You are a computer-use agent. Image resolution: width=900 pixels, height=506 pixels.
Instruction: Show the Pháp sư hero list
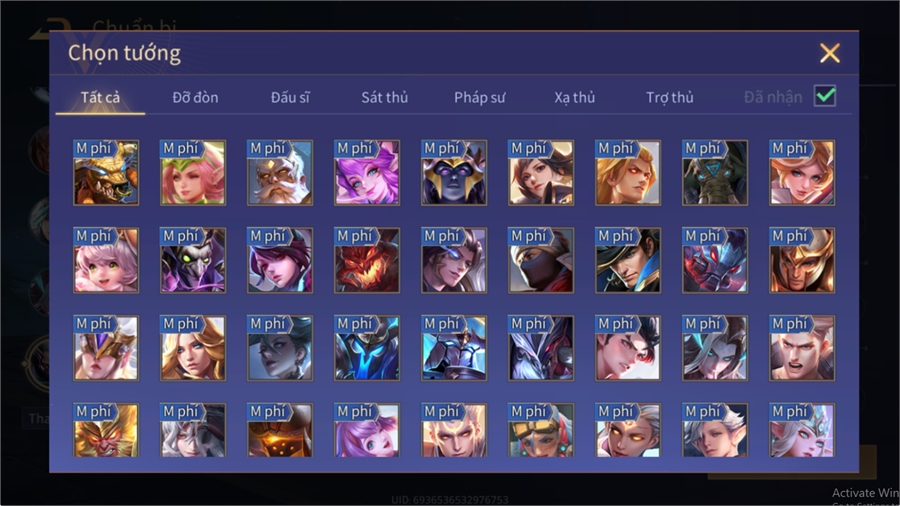point(480,98)
